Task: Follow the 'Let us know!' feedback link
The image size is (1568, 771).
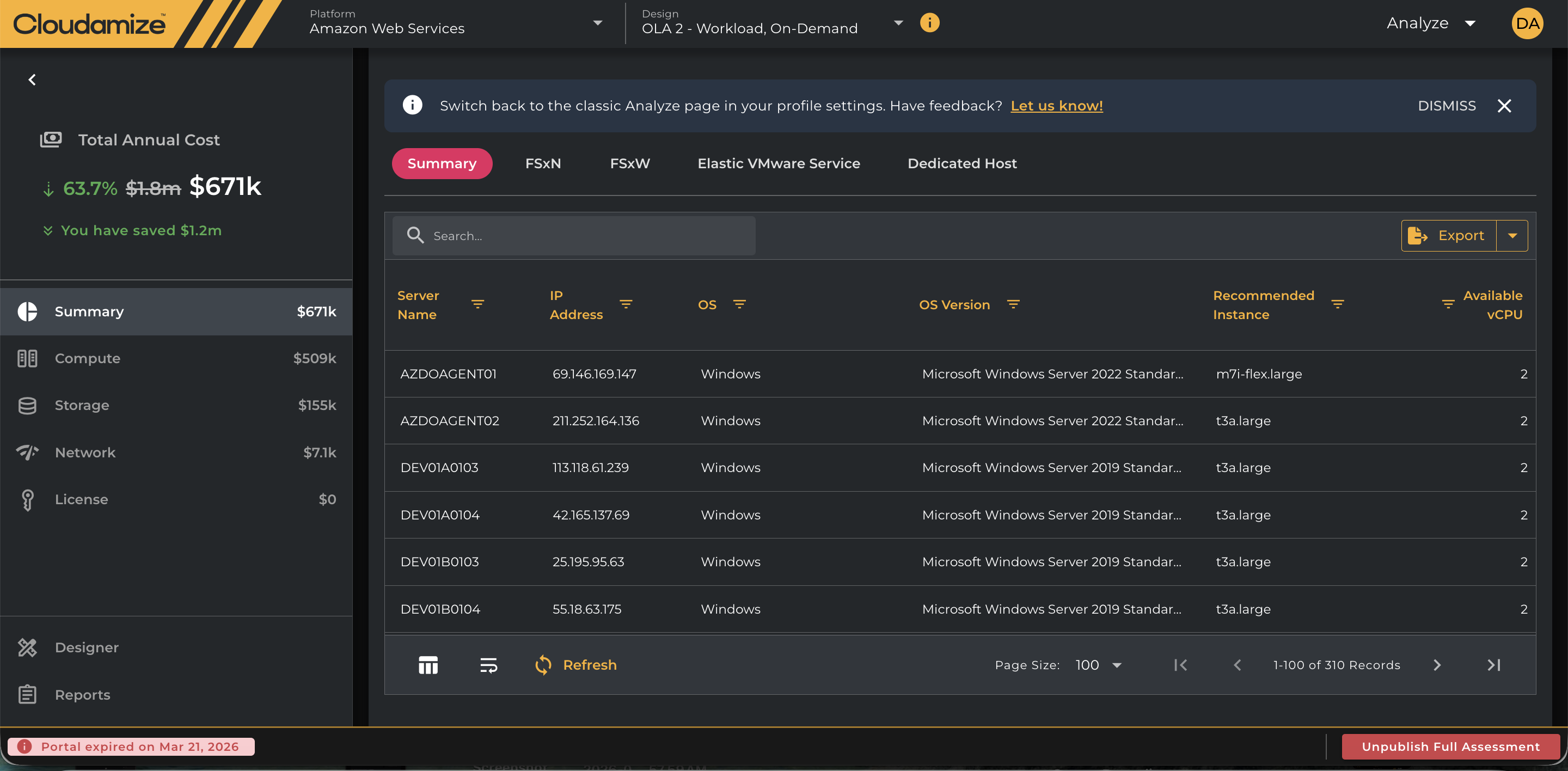Action: pos(1057,106)
